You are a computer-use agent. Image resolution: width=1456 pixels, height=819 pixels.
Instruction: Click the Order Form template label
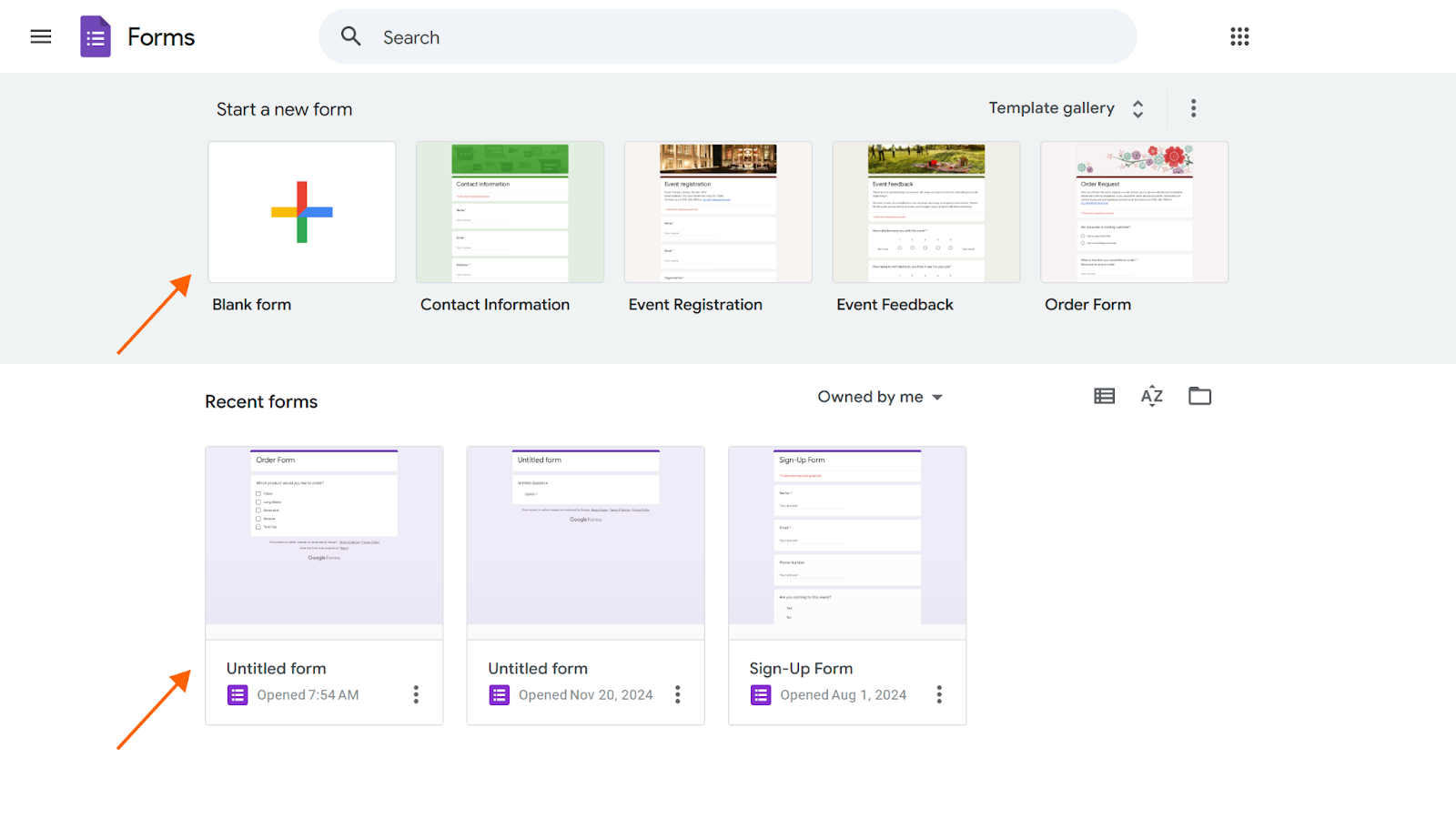[x=1087, y=305]
